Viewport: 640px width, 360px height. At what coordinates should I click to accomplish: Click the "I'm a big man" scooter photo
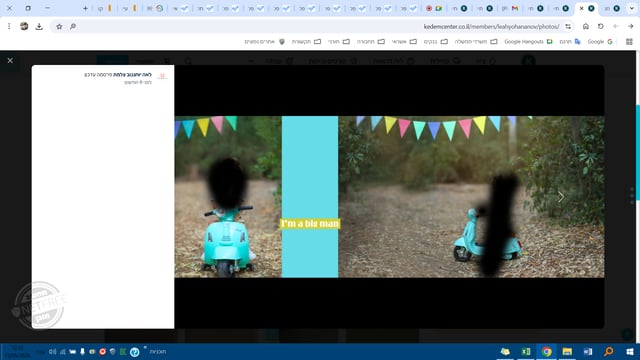389,197
